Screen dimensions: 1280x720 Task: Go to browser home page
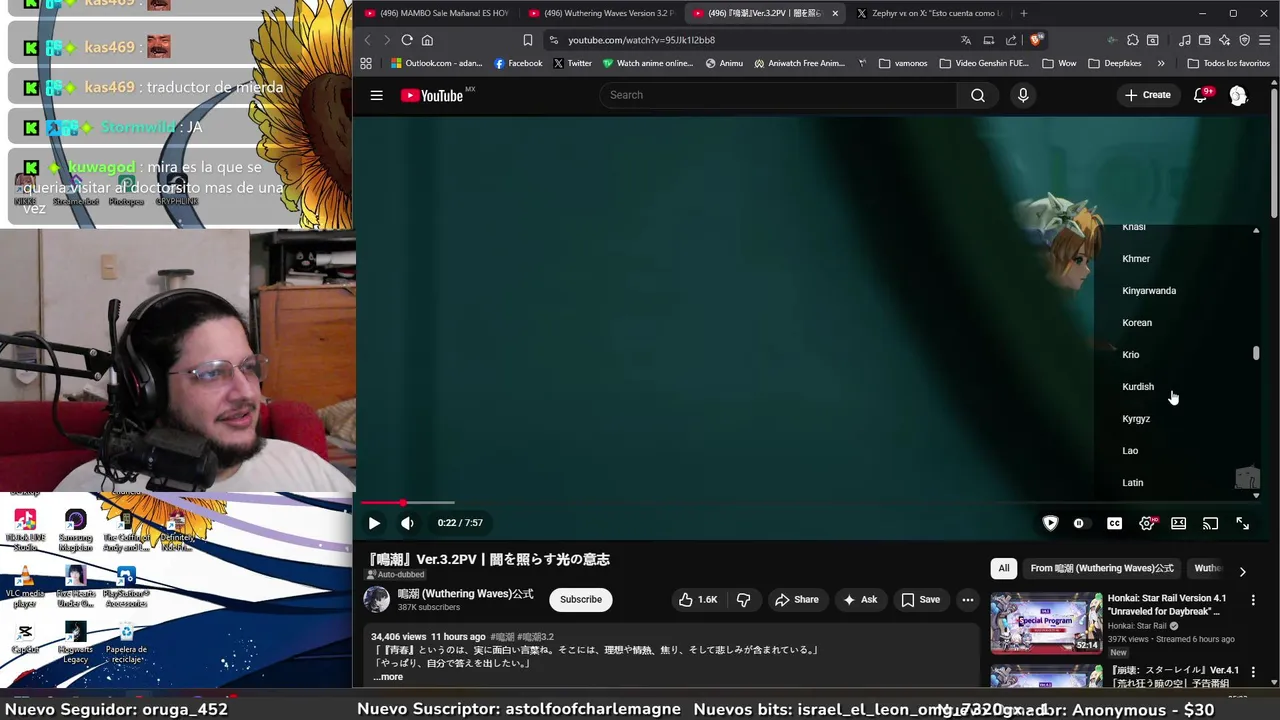[427, 40]
